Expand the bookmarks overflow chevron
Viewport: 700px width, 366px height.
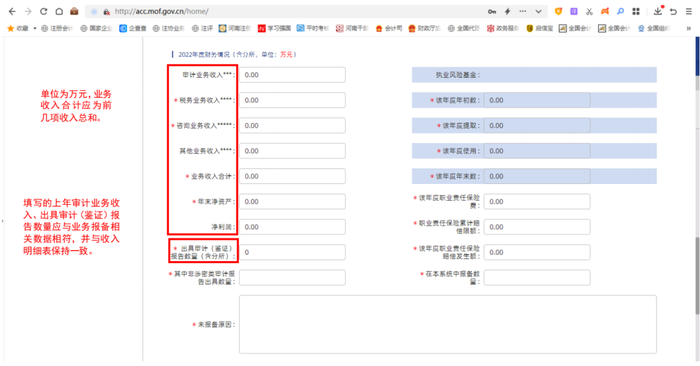point(688,28)
